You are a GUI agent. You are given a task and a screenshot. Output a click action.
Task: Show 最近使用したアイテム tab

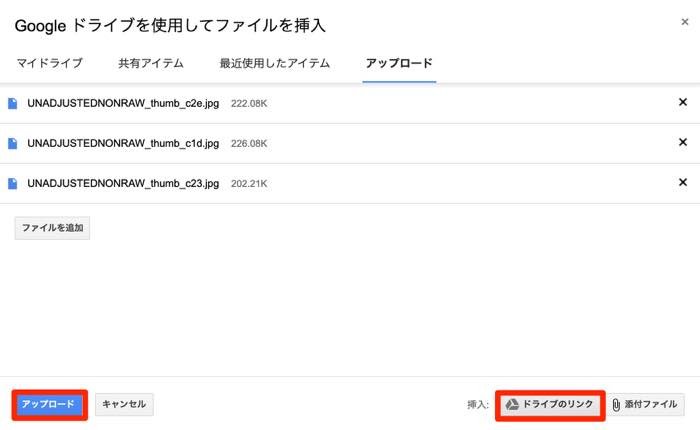275,63
